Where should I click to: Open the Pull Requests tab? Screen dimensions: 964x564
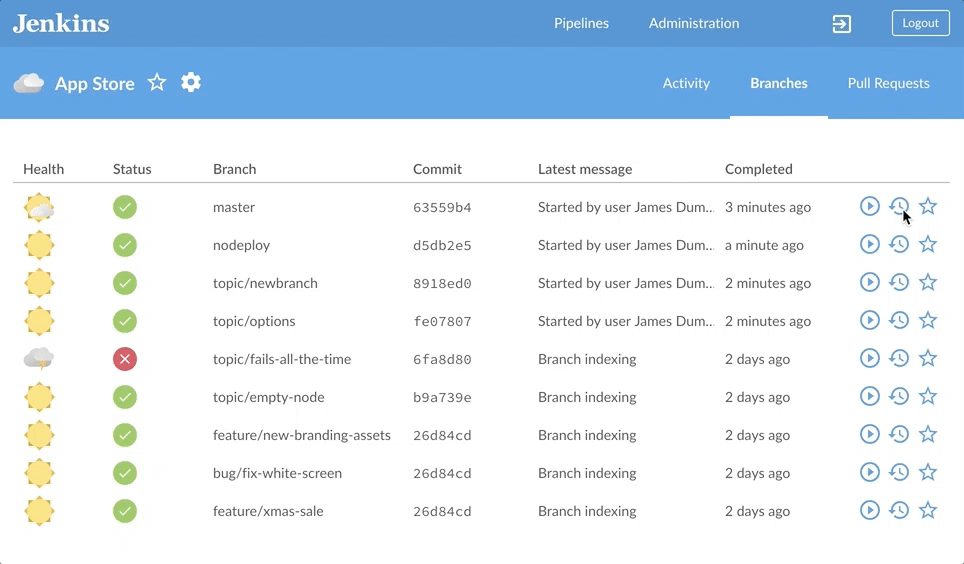coord(888,83)
